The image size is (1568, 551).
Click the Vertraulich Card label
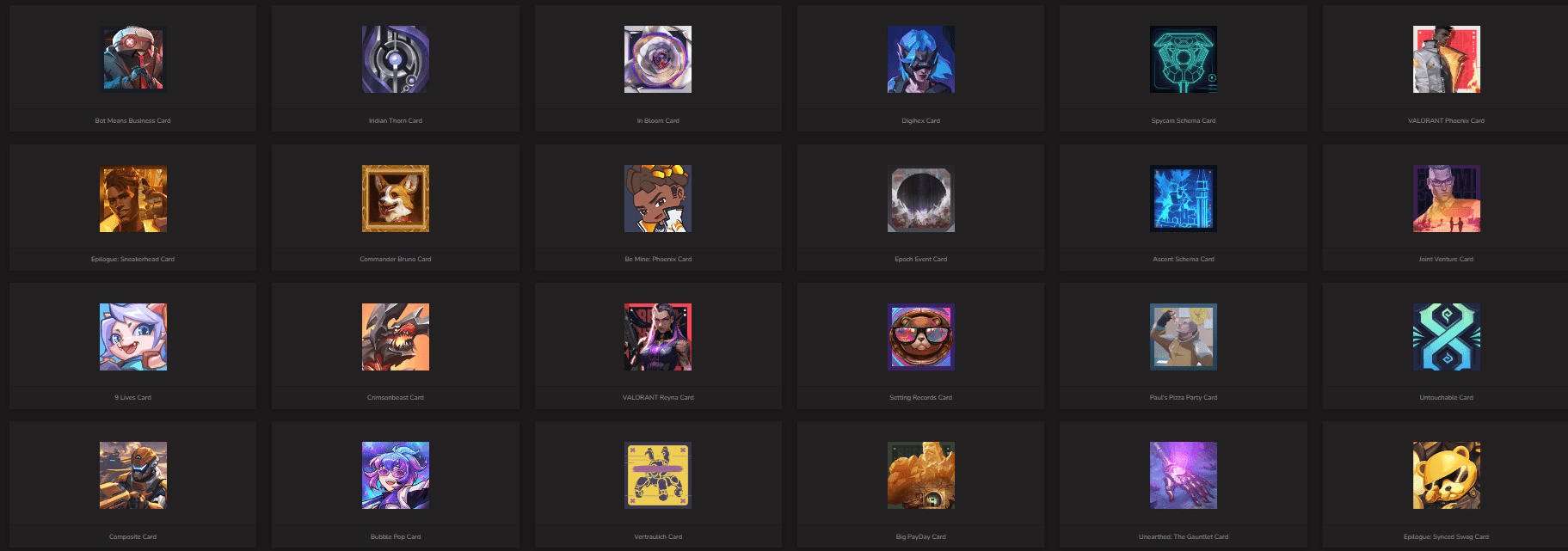click(658, 536)
